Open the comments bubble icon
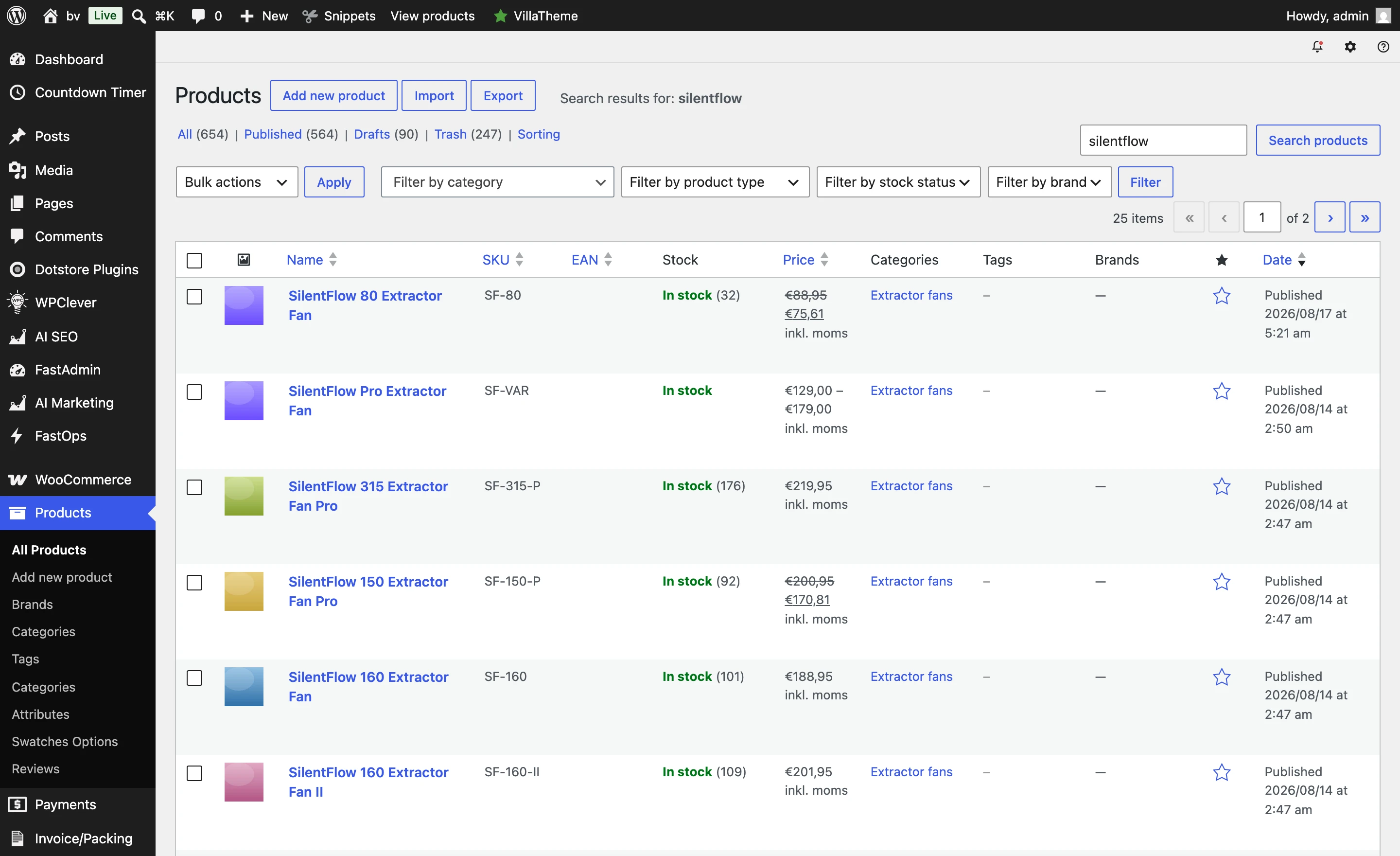Viewport: 1400px width, 856px height. (x=198, y=16)
